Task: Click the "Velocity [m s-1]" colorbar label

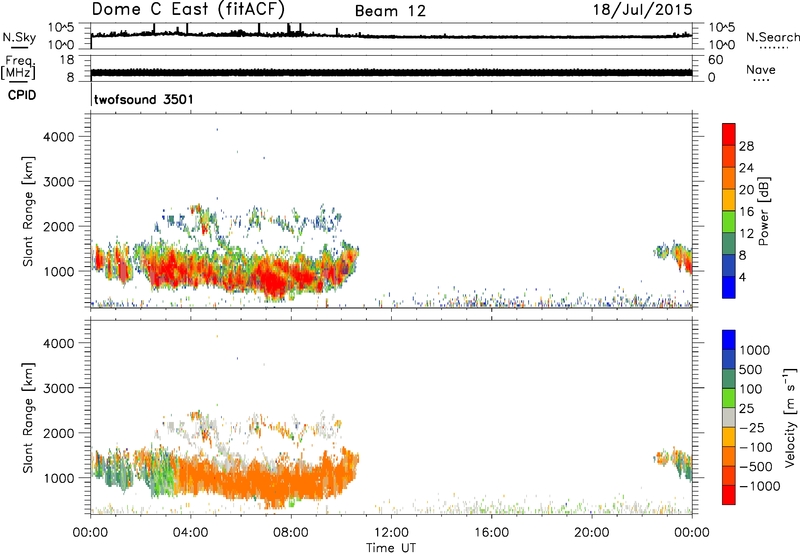Action: click(x=790, y=417)
